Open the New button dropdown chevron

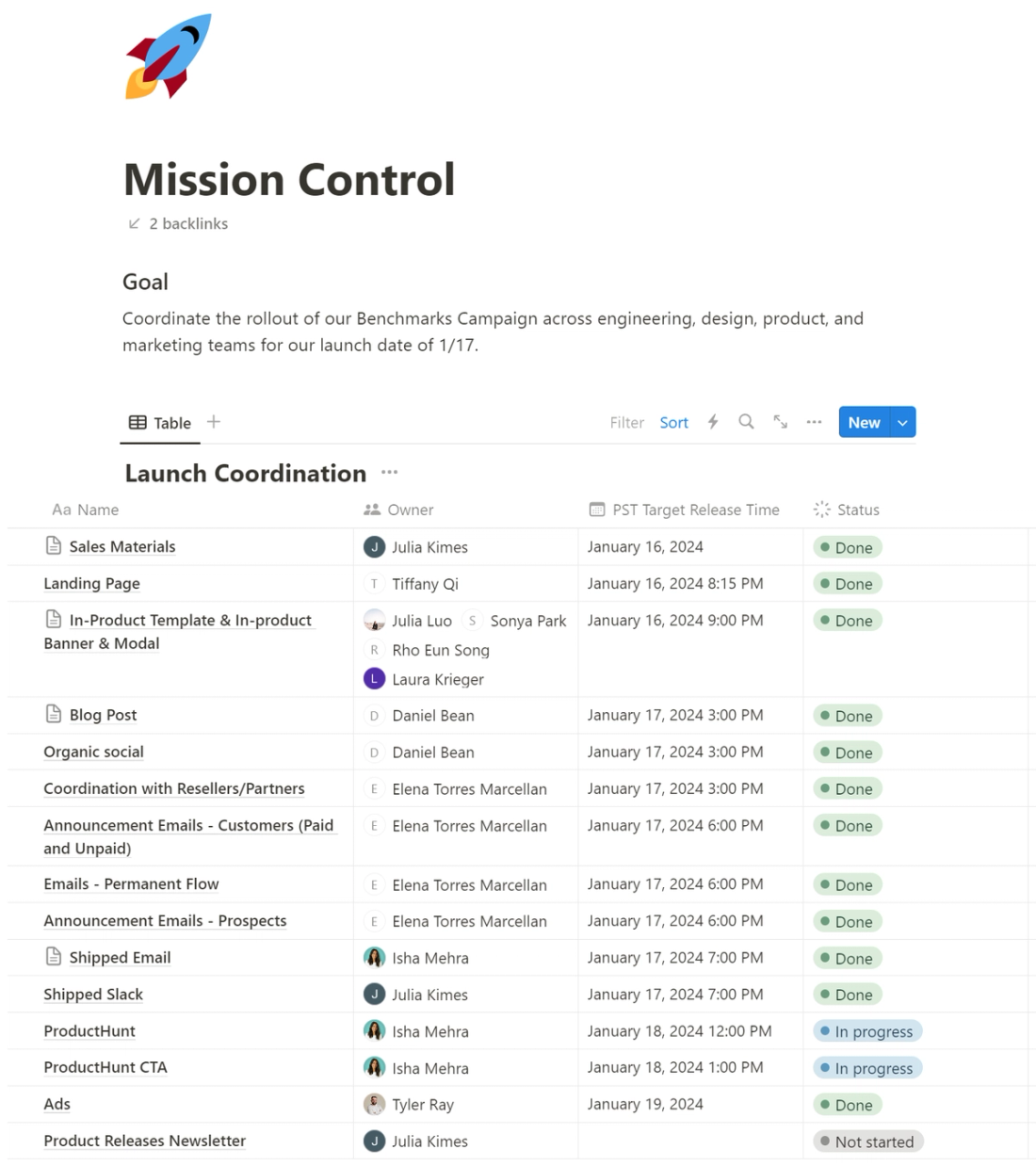(x=901, y=422)
